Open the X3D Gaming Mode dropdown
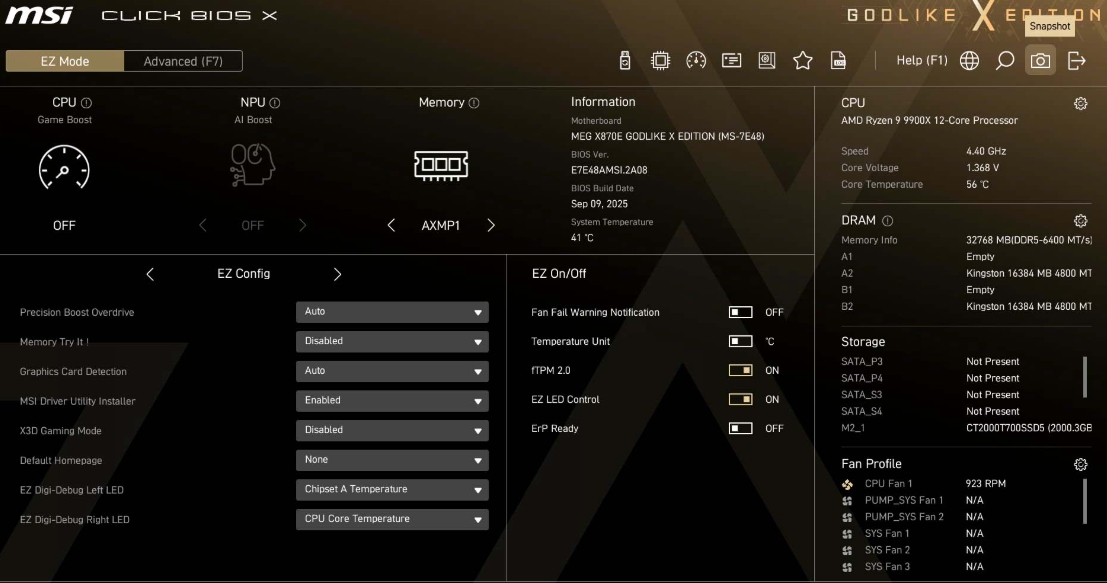 pyautogui.click(x=392, y=431)
